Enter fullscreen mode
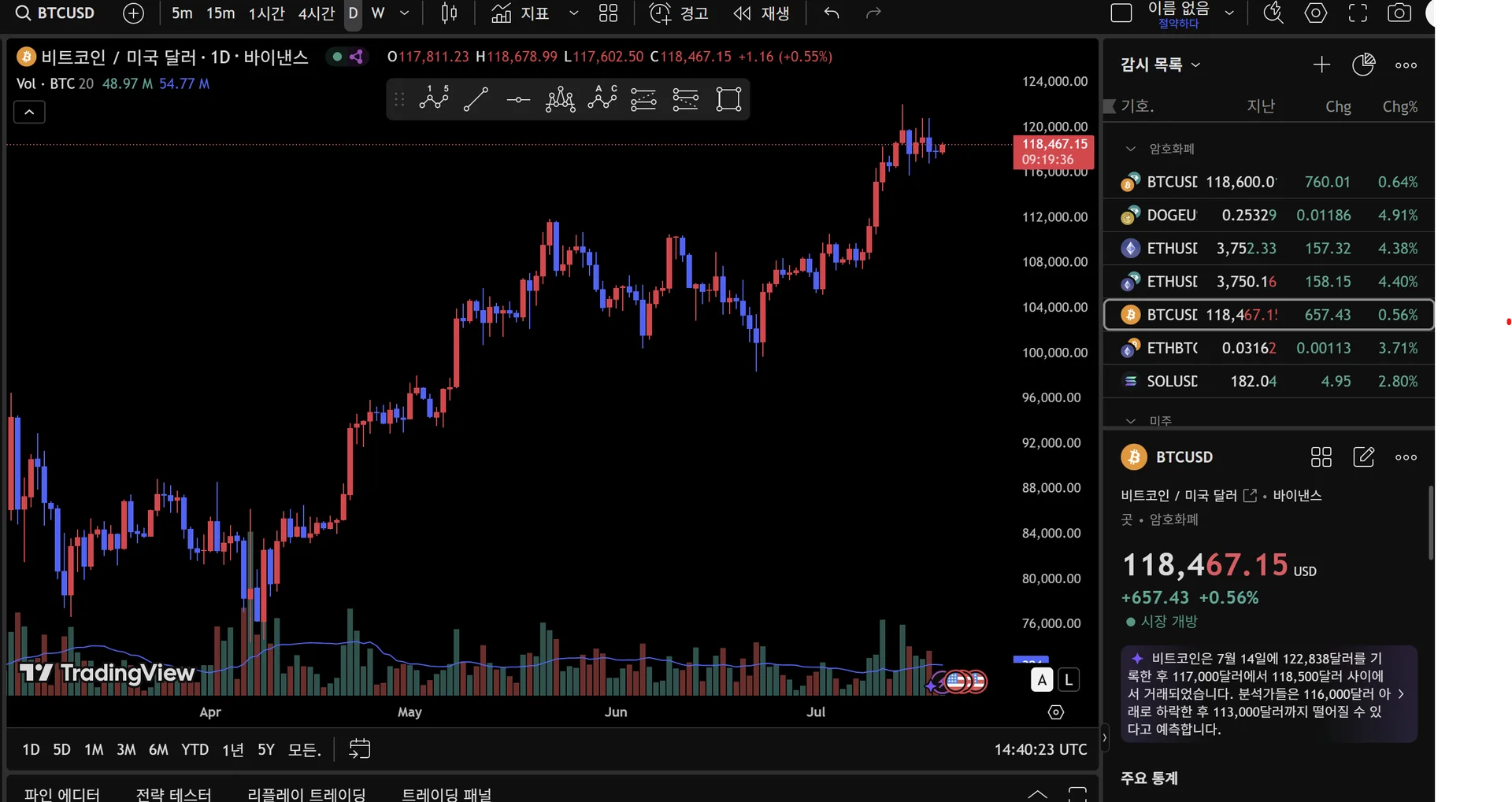1512x802 pixels. 1358,13
